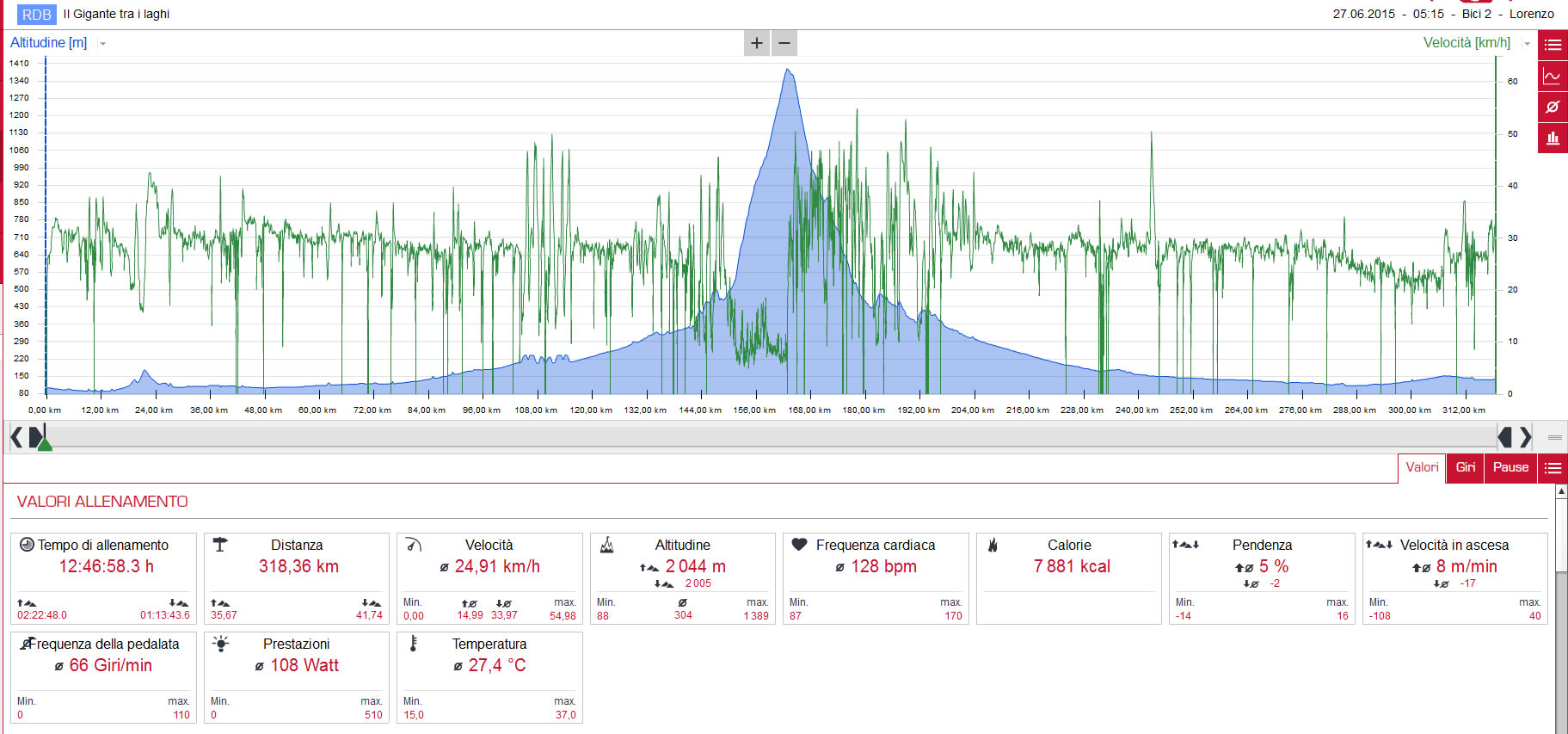Select the 5 % average gradient value
The width and height of the screenshot is (1568, 734).
click(1274, 566)
